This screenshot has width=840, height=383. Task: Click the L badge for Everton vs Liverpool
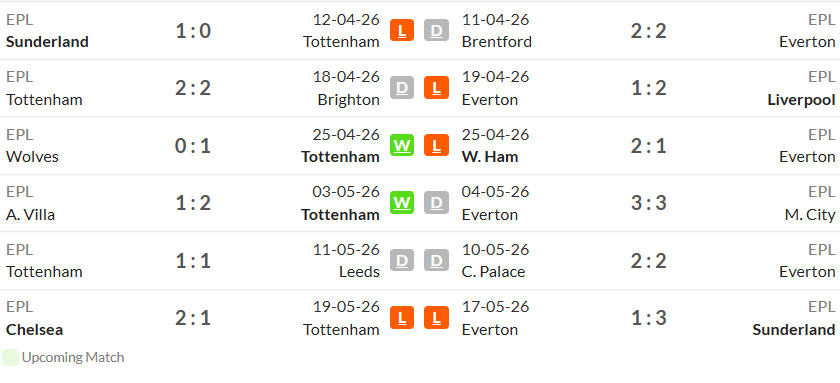click(x=437, y=88)
